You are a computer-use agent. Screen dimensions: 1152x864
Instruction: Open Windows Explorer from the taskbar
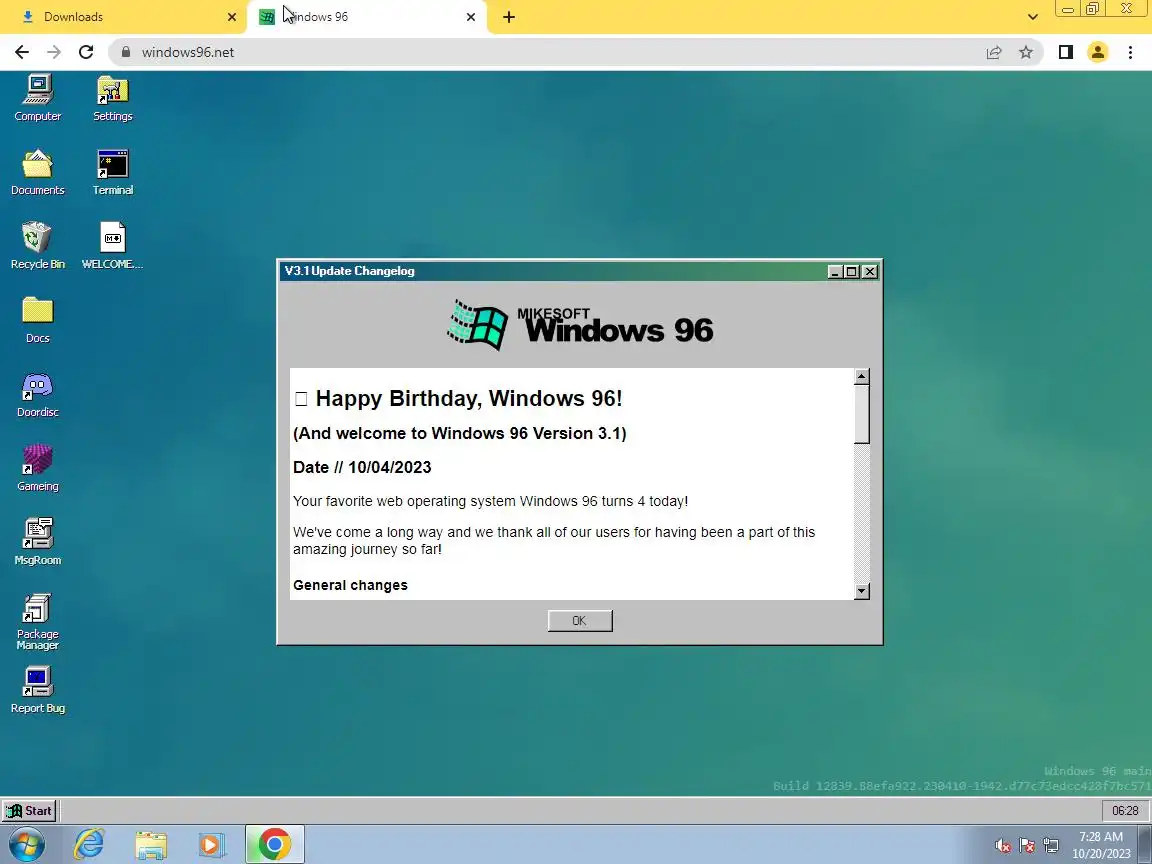(x=151, y=844)
